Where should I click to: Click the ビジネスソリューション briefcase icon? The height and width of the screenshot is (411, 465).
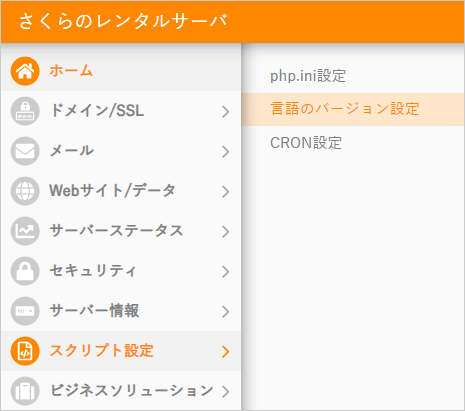25,391
